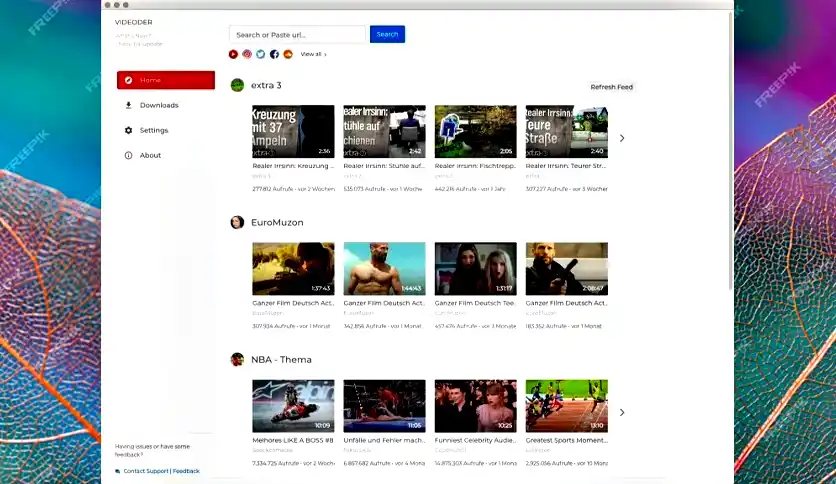The image size is (836, 484).
Task: Open the Teure Straße video thumbnail
Action: pyautogui.click(x=567, y=132)
